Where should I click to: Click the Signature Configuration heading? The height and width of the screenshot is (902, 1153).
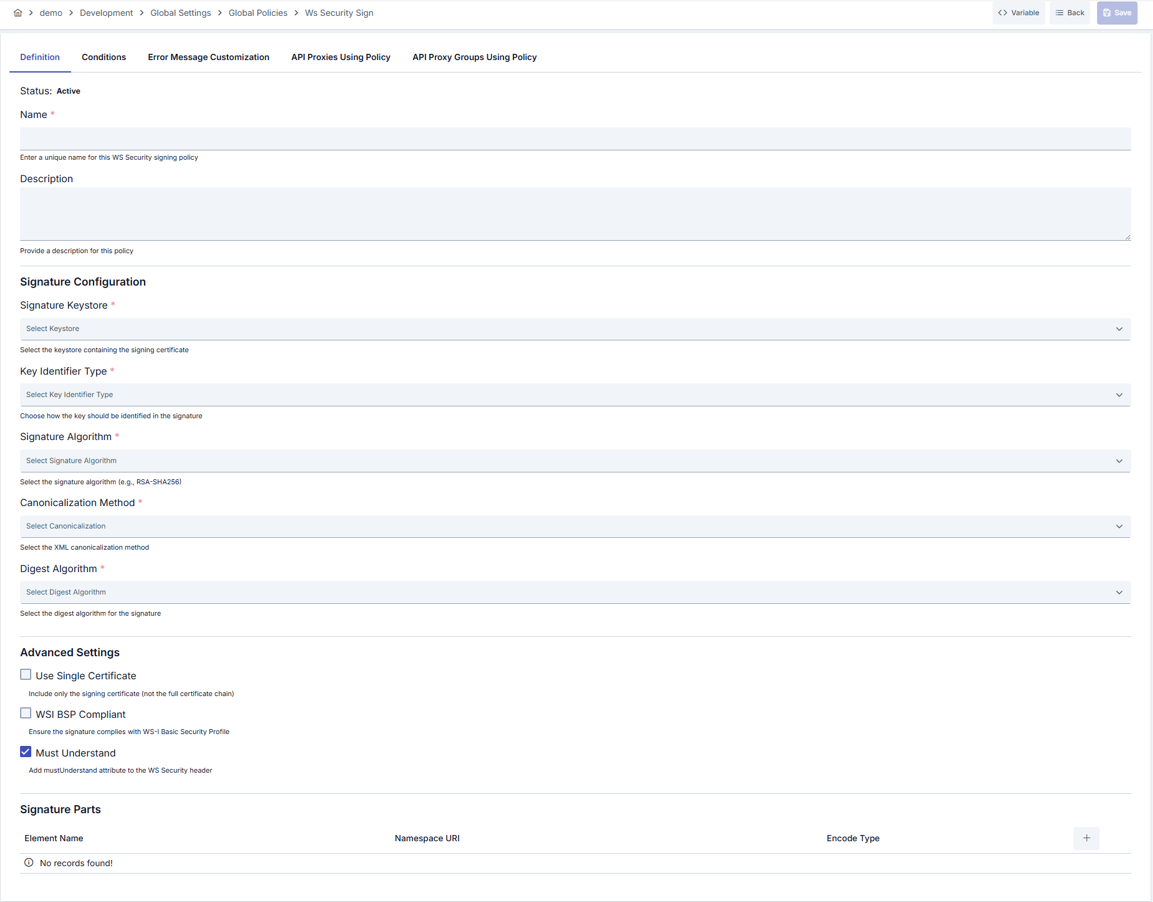pyautogui.click(x=83, y=282)
